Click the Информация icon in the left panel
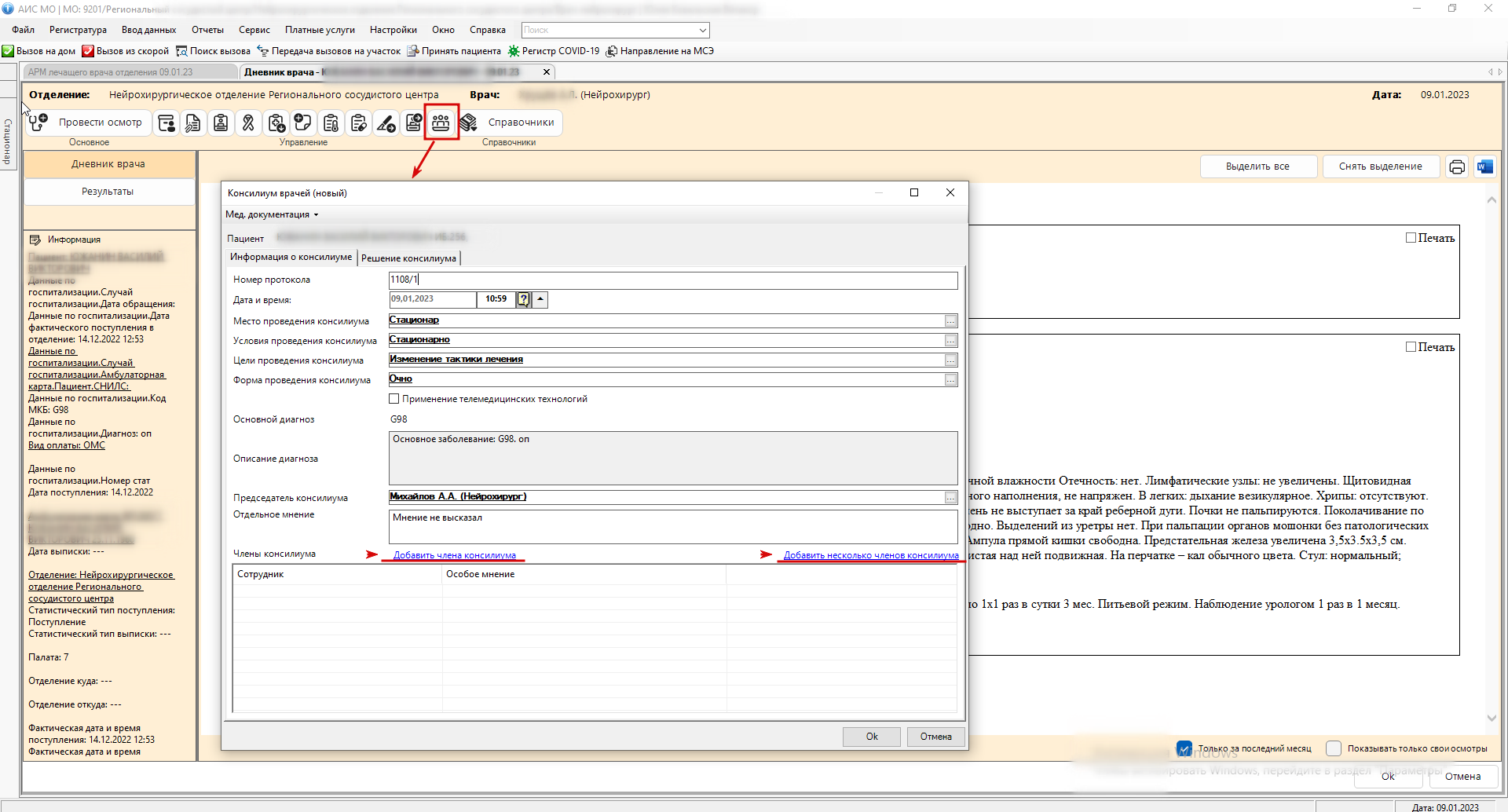This screenshot has height=812, width=1508. [35, 240]
